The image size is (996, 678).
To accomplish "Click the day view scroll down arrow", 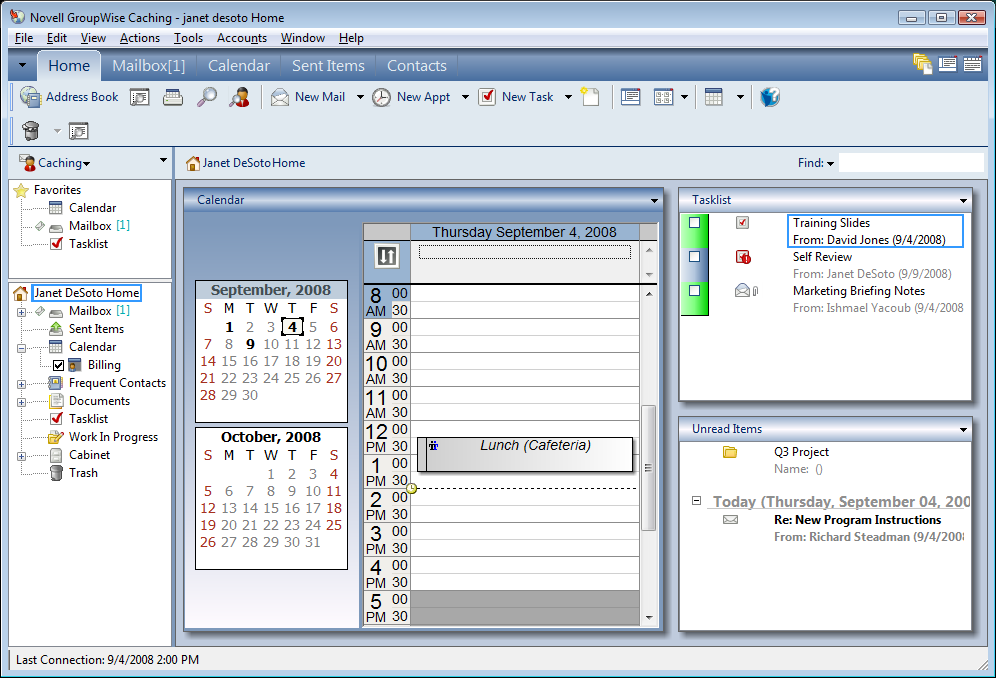I will pos(649,617).
